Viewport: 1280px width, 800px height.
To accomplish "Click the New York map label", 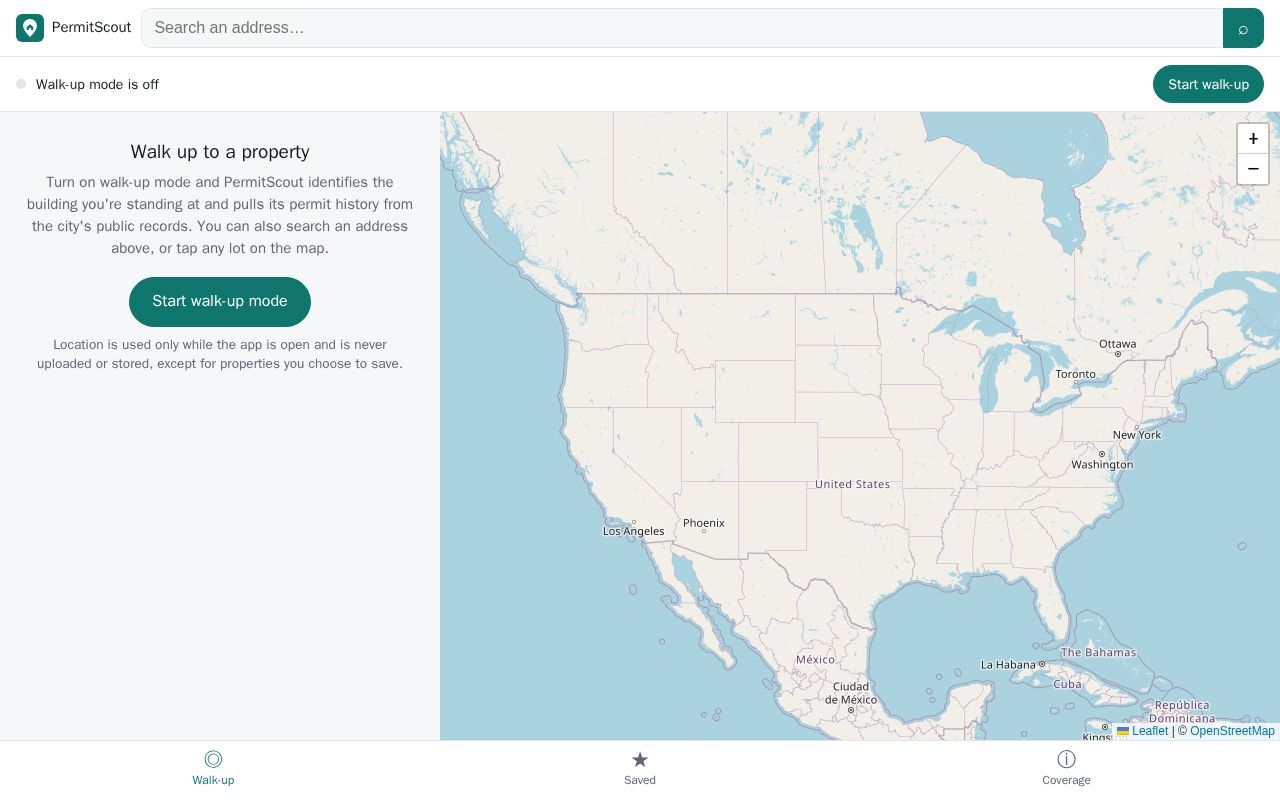I will 1137,435.
